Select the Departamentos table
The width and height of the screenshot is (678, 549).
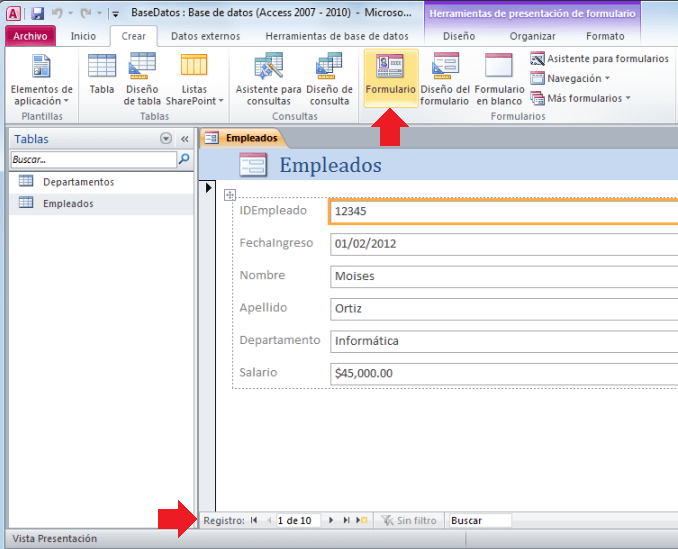pyautogui.click(x=78, y=182)
